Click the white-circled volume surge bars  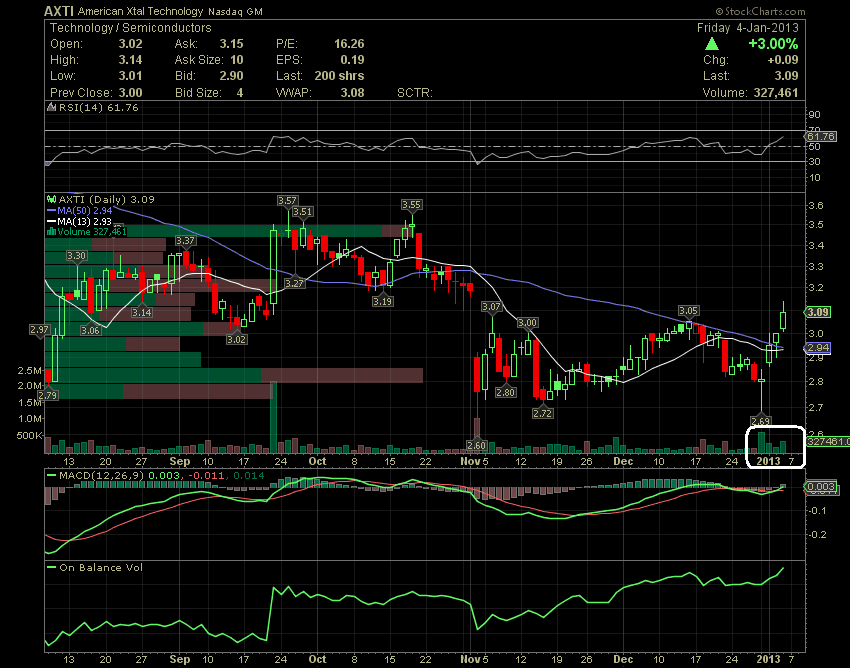pos(773,440)
